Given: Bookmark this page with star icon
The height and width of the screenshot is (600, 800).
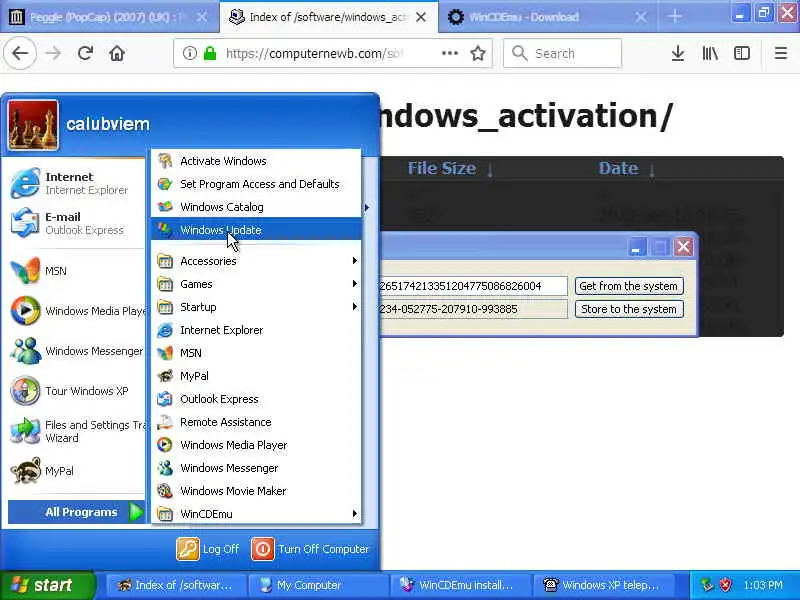Looking at the screenshot, I should (x=478, y=53).
